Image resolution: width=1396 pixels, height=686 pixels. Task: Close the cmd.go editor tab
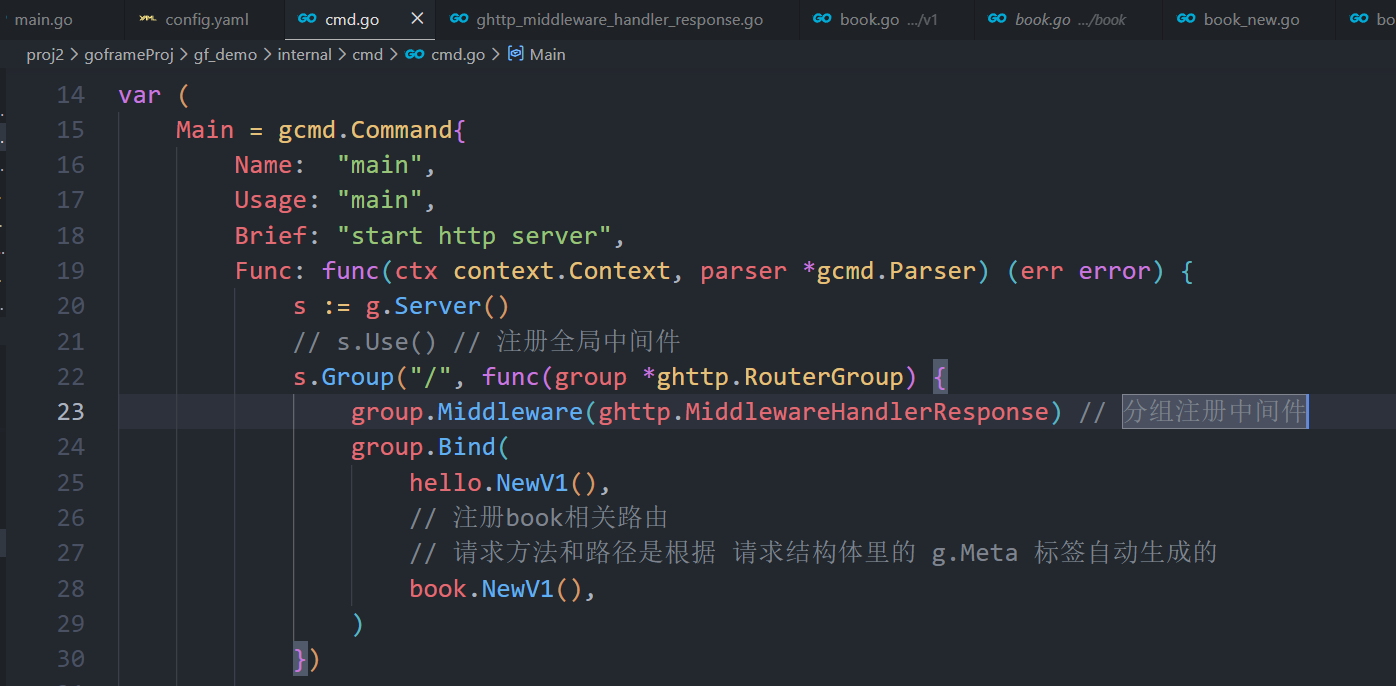417,19
